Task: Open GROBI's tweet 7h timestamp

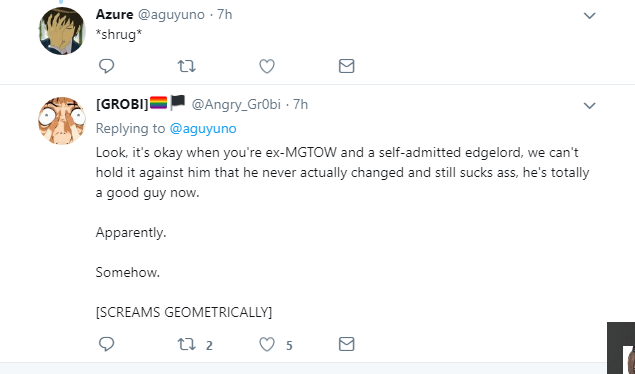Action: point(300,104)
